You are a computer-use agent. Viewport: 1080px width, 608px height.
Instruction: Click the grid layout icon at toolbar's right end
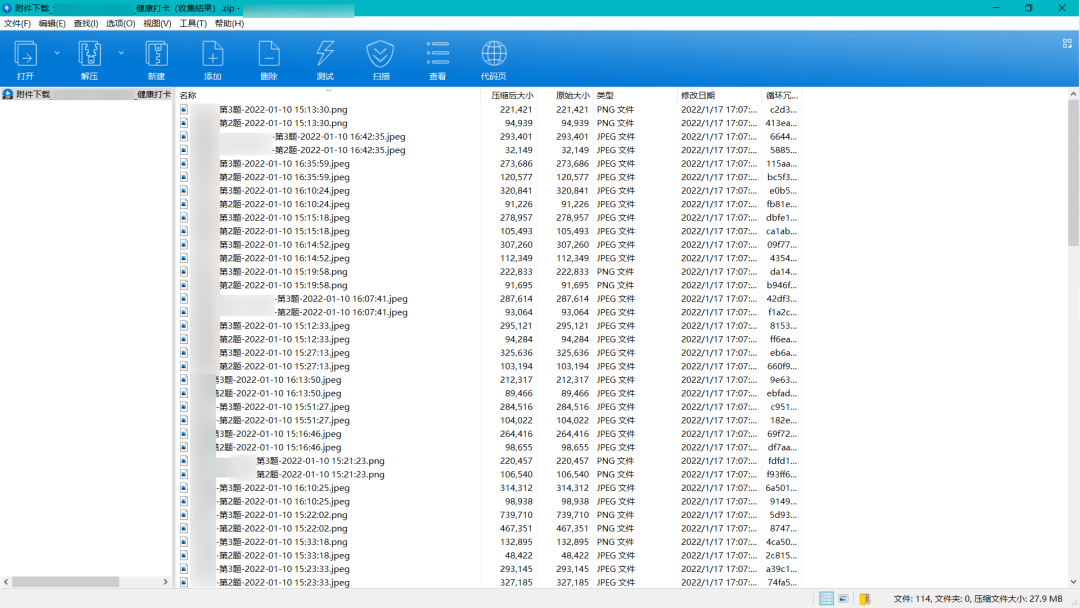coord(1067,43)
